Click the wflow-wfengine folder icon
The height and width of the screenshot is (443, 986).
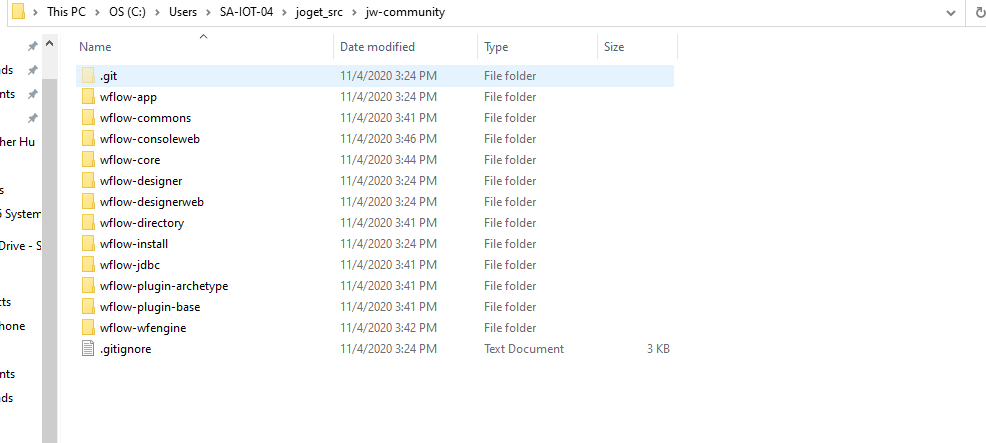(88, 328)
